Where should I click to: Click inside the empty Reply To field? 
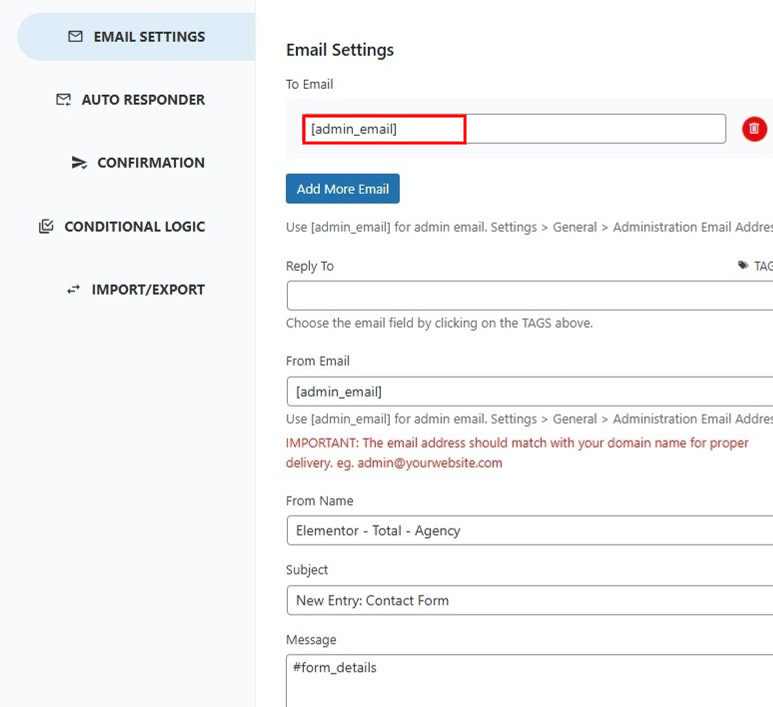pos(530,295)
